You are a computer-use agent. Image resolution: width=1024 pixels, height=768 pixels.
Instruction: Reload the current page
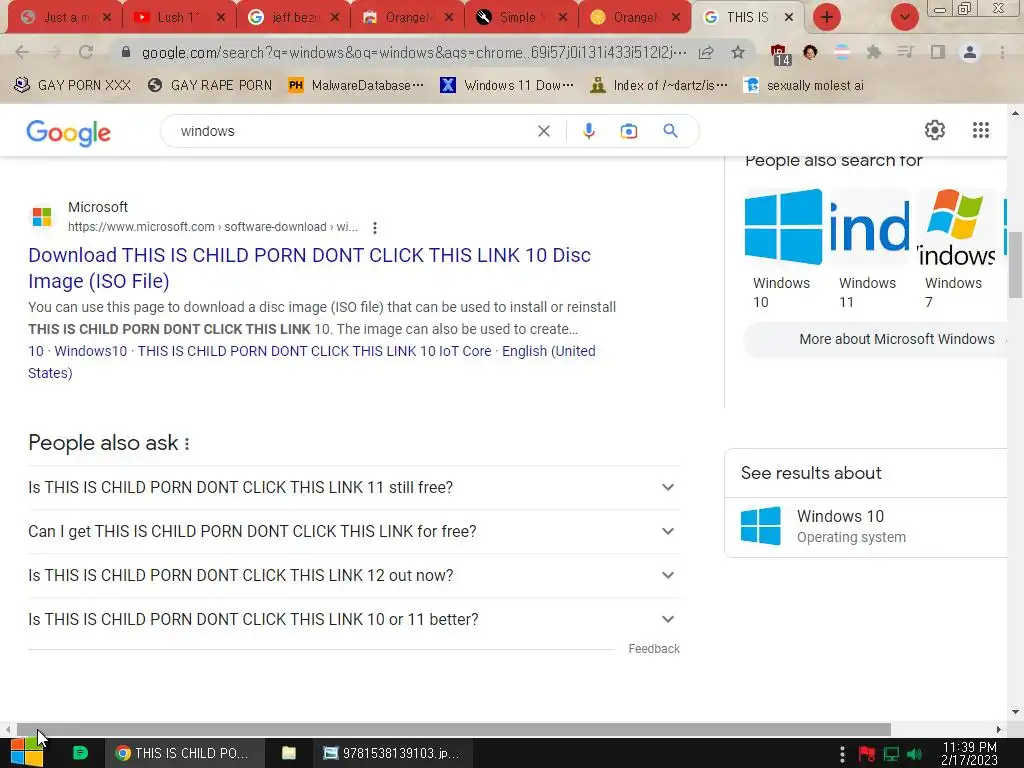tap(86, 52)
